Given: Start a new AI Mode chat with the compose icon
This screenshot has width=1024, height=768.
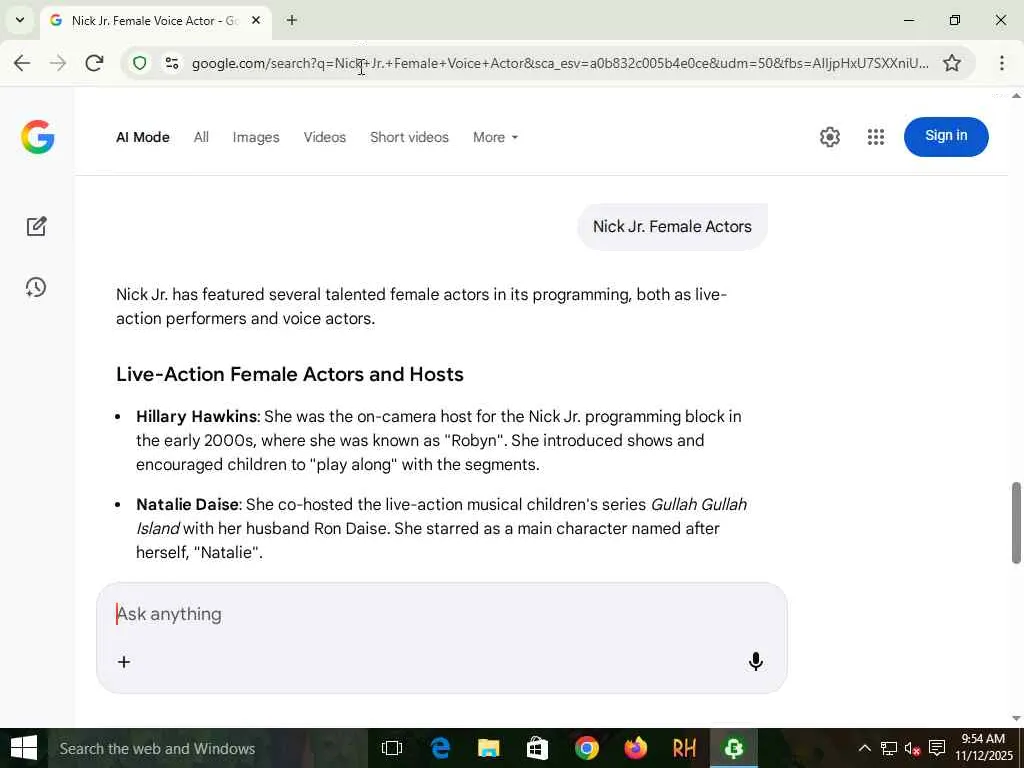Looking at the screenshot, I should click(x=37, y=226).
